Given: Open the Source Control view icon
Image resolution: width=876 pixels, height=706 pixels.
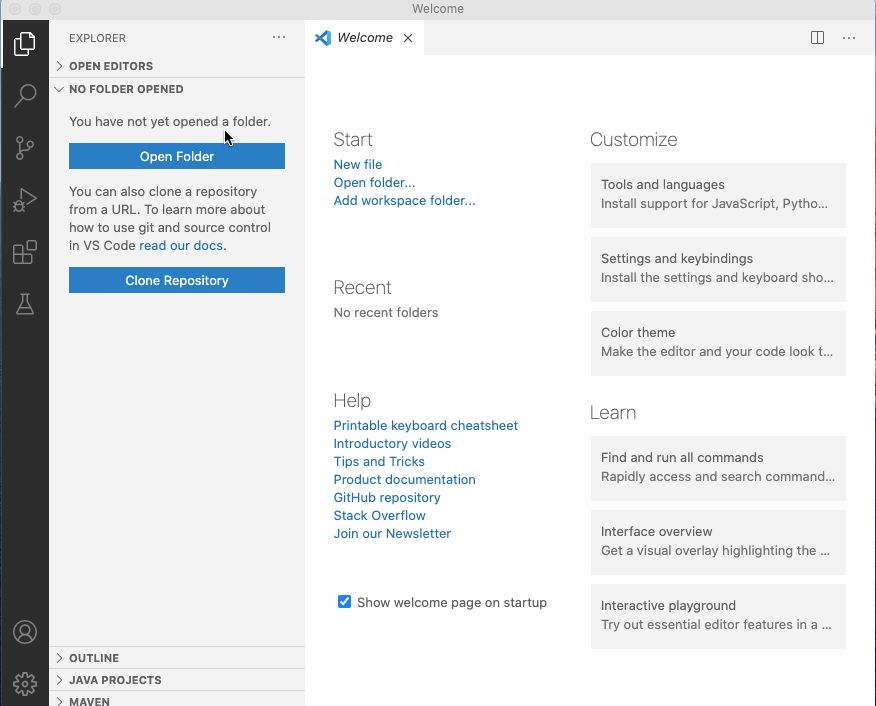Looking at the screenshot, I should (25, 148).
